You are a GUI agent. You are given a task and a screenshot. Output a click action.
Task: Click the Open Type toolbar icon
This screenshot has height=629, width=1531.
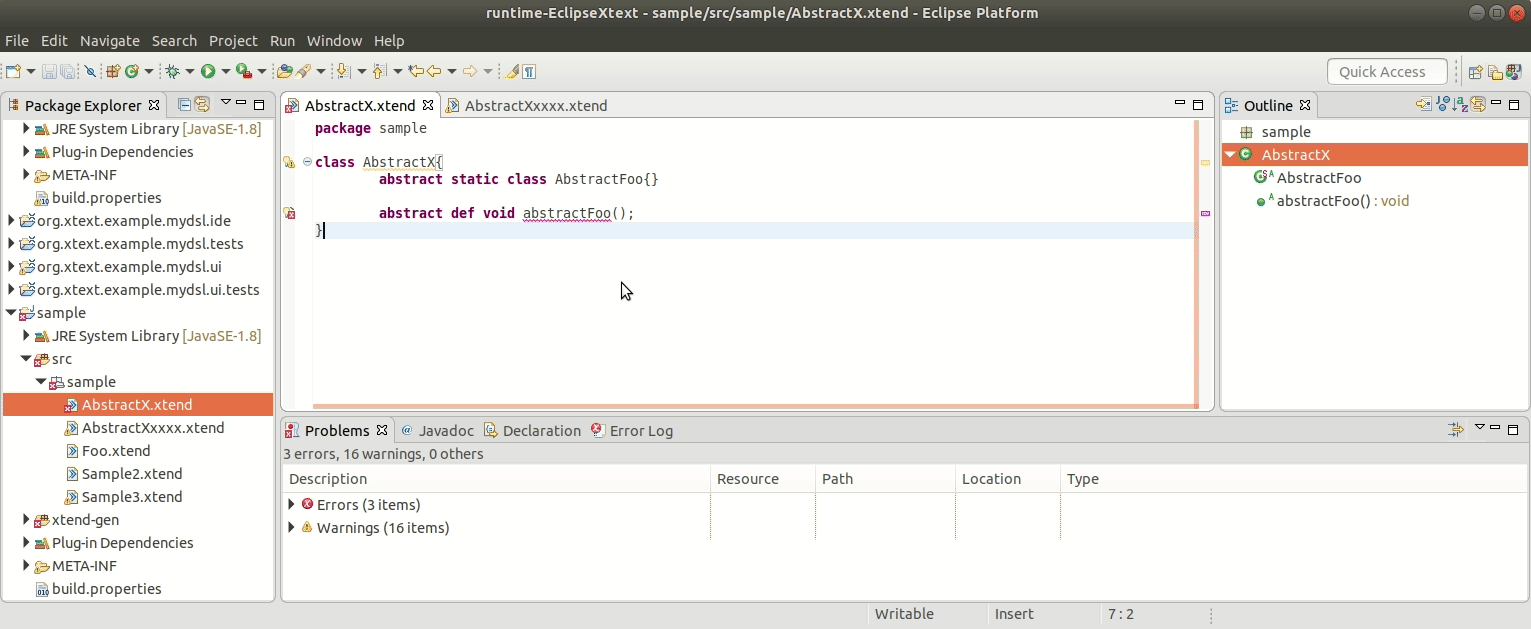(x=285, y=71)
